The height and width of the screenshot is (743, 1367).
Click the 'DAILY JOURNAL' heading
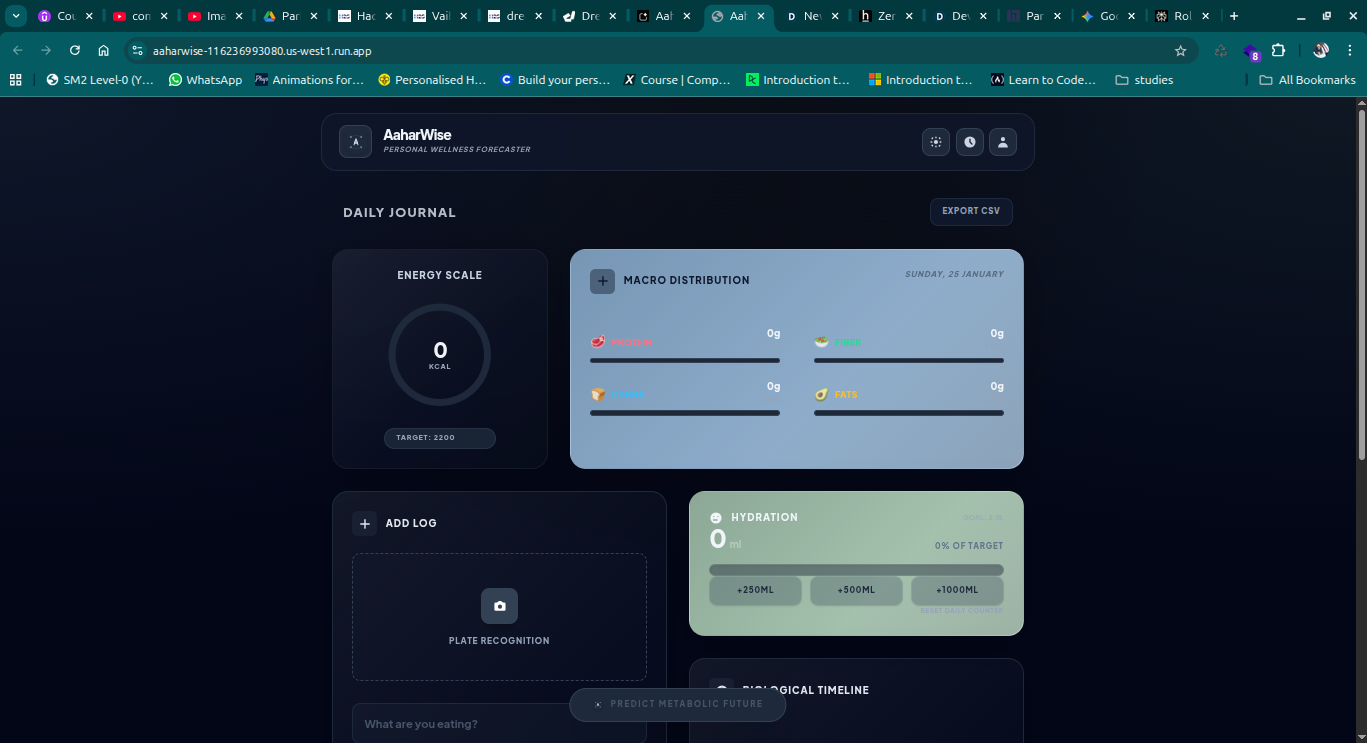point(399,212)
